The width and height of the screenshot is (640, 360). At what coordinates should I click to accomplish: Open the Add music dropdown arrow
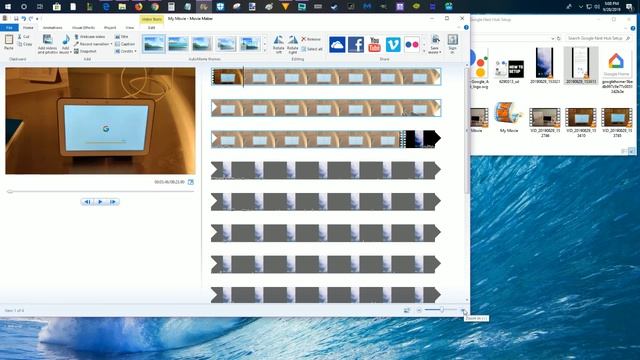[x=70, y=52]
